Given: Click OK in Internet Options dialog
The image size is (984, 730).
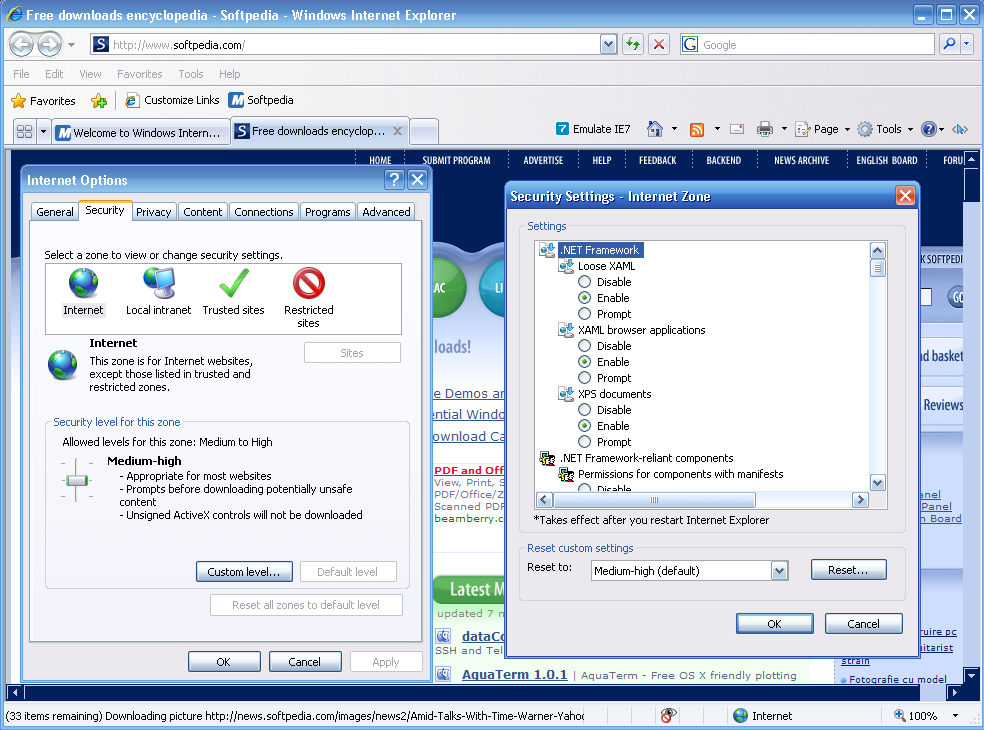Looking at the screenshot, I should point(224,662).
